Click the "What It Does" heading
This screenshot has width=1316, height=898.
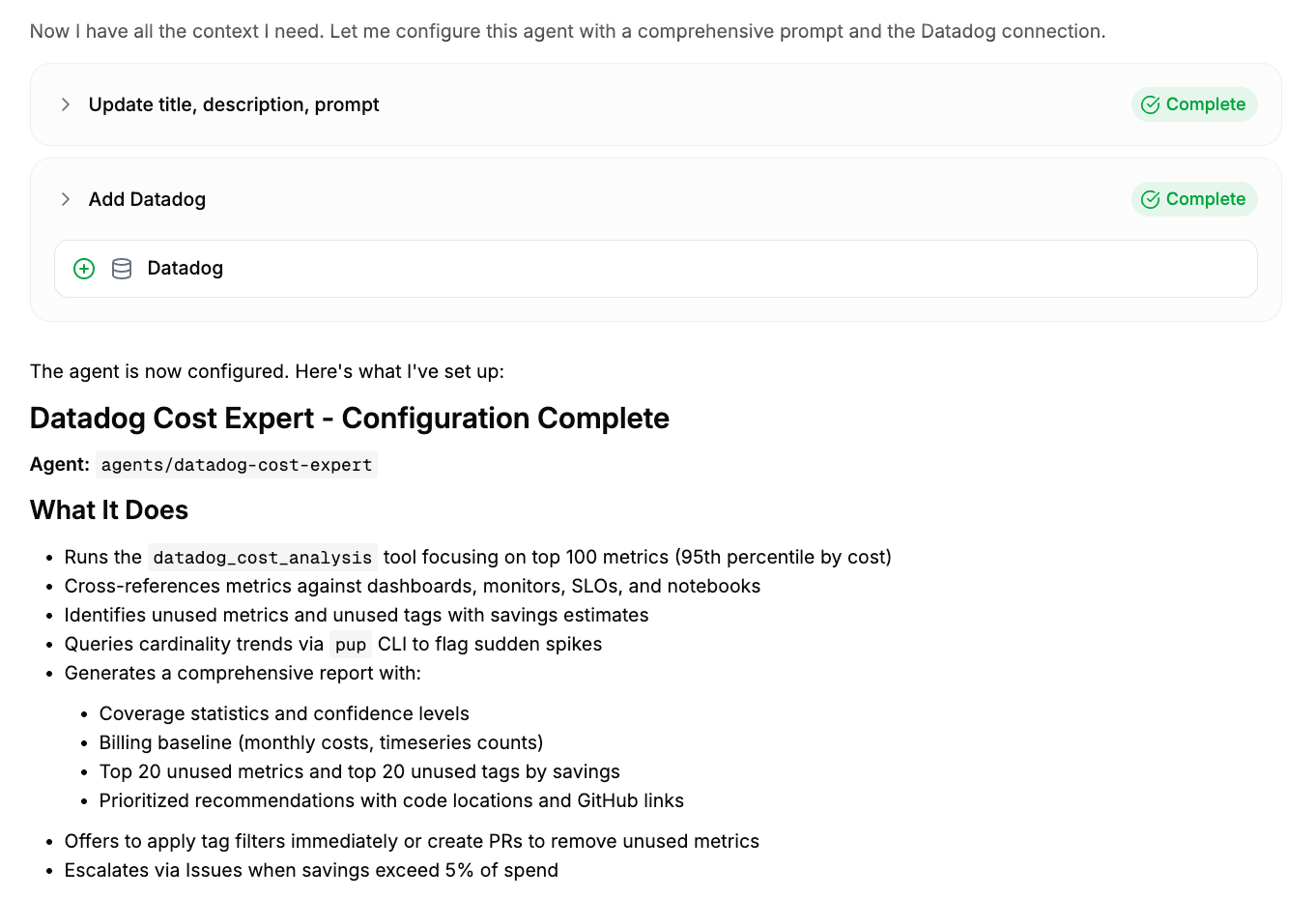109,510
